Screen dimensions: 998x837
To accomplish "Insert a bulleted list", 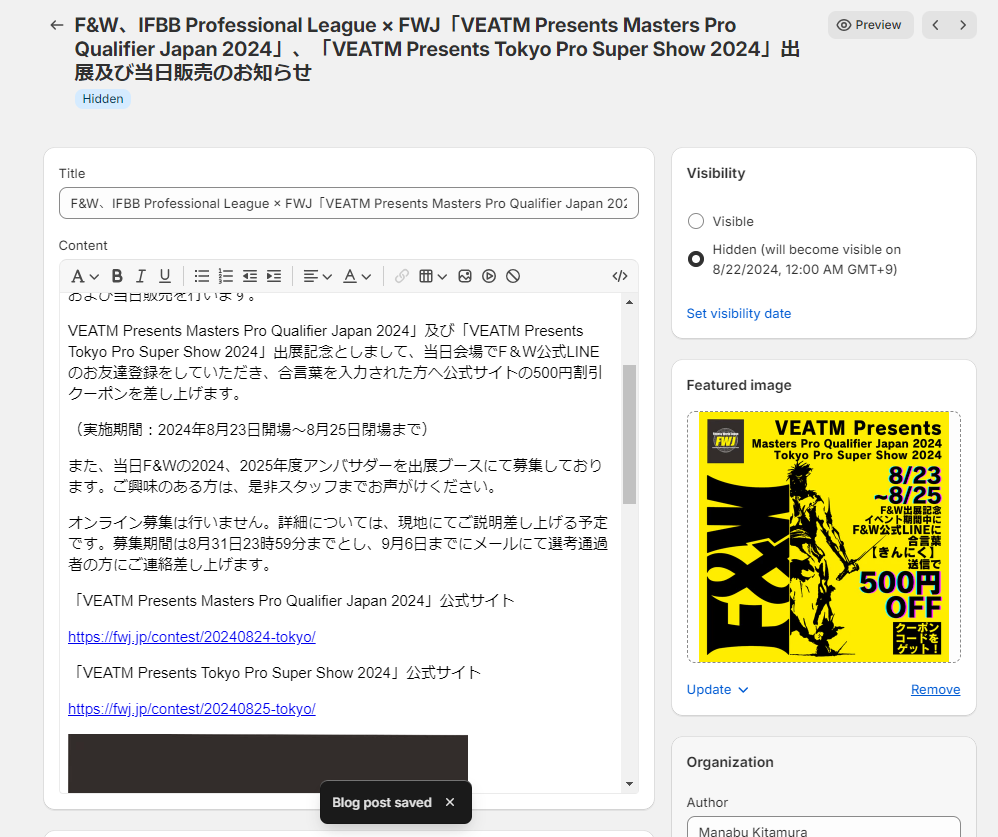I will (202, 276).
